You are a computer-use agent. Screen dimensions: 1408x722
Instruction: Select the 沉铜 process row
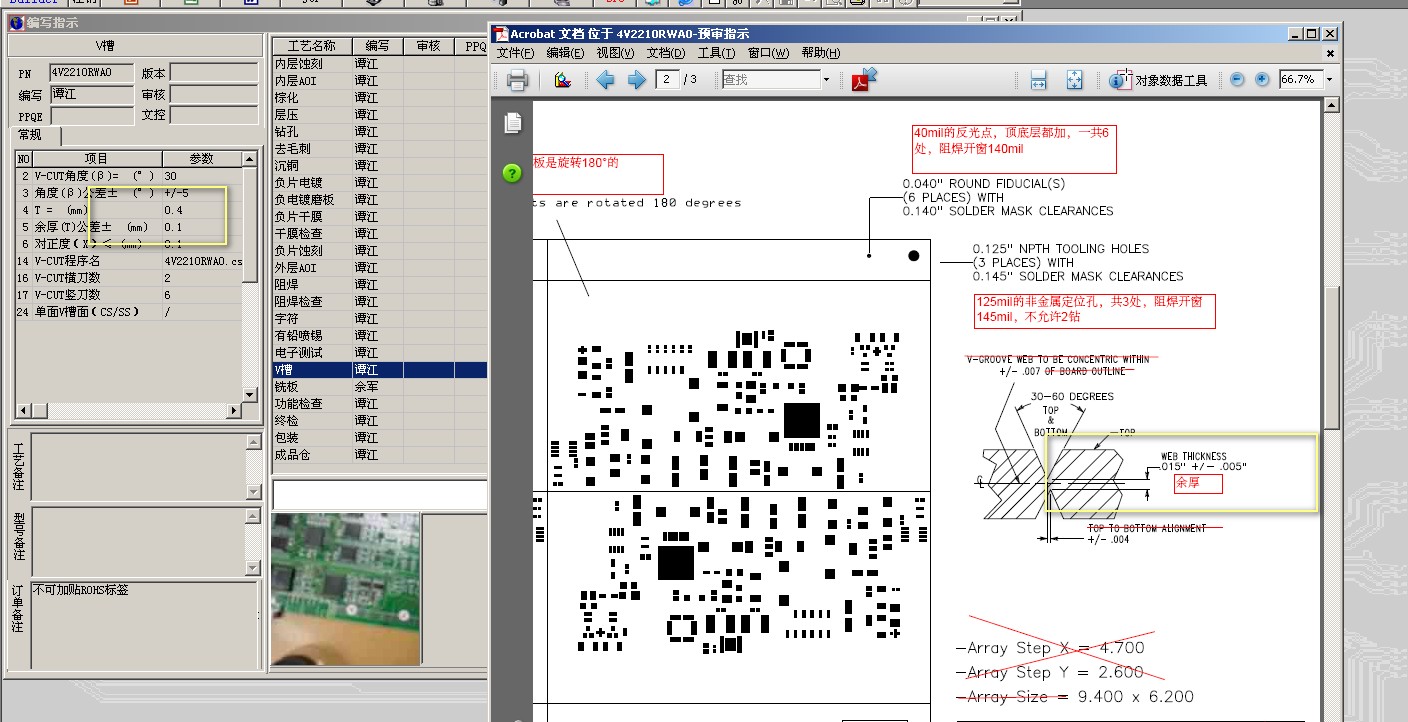click(379, 165)
